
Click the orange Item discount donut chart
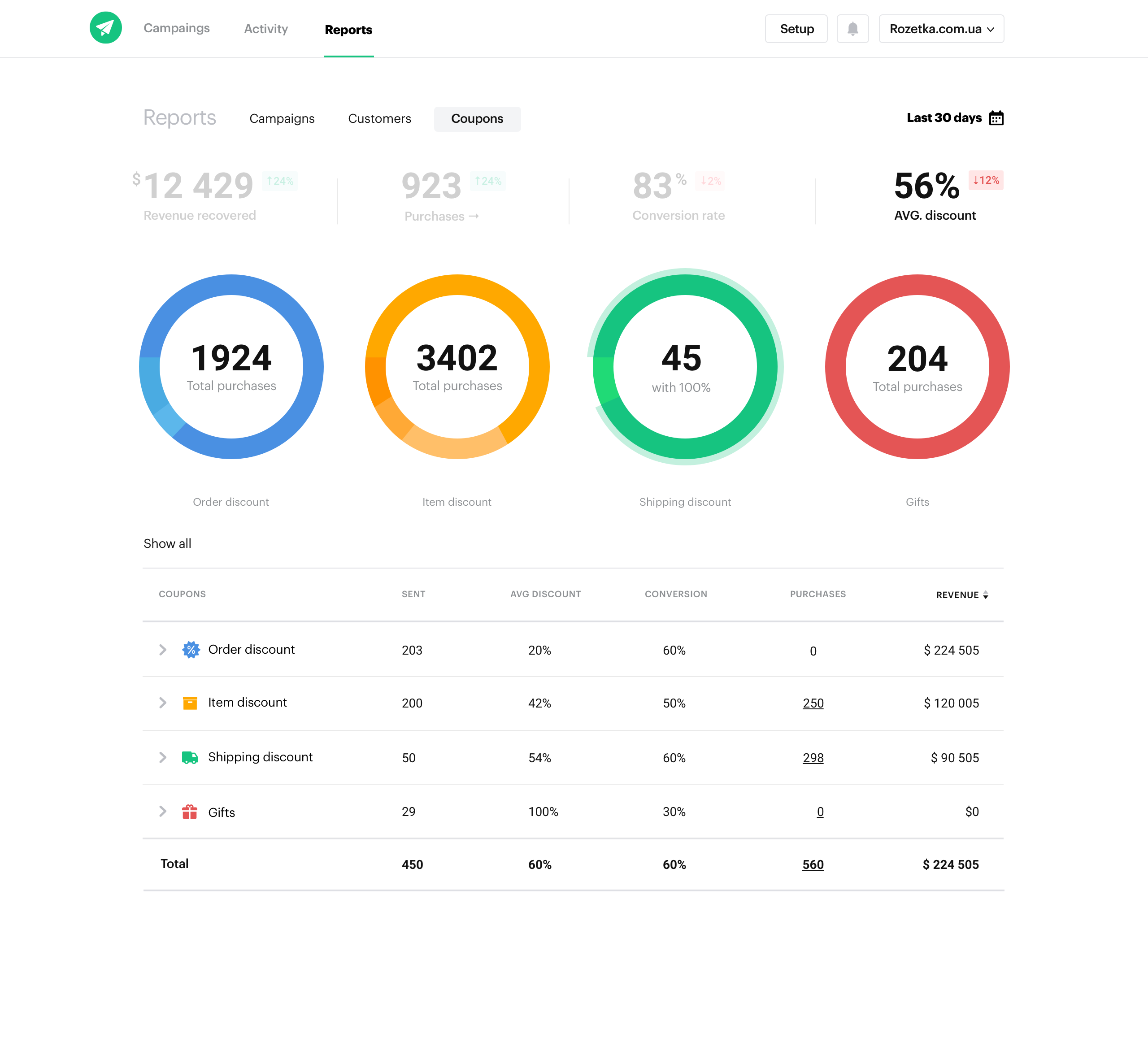pos(457,285)
